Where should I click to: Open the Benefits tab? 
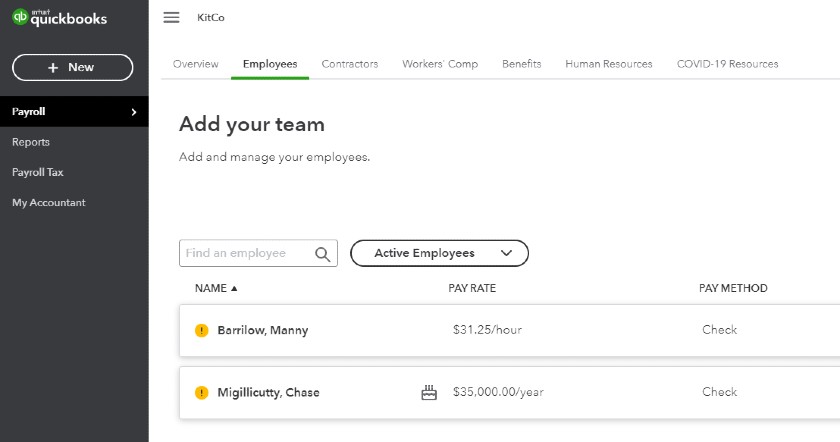coord(522,64)
